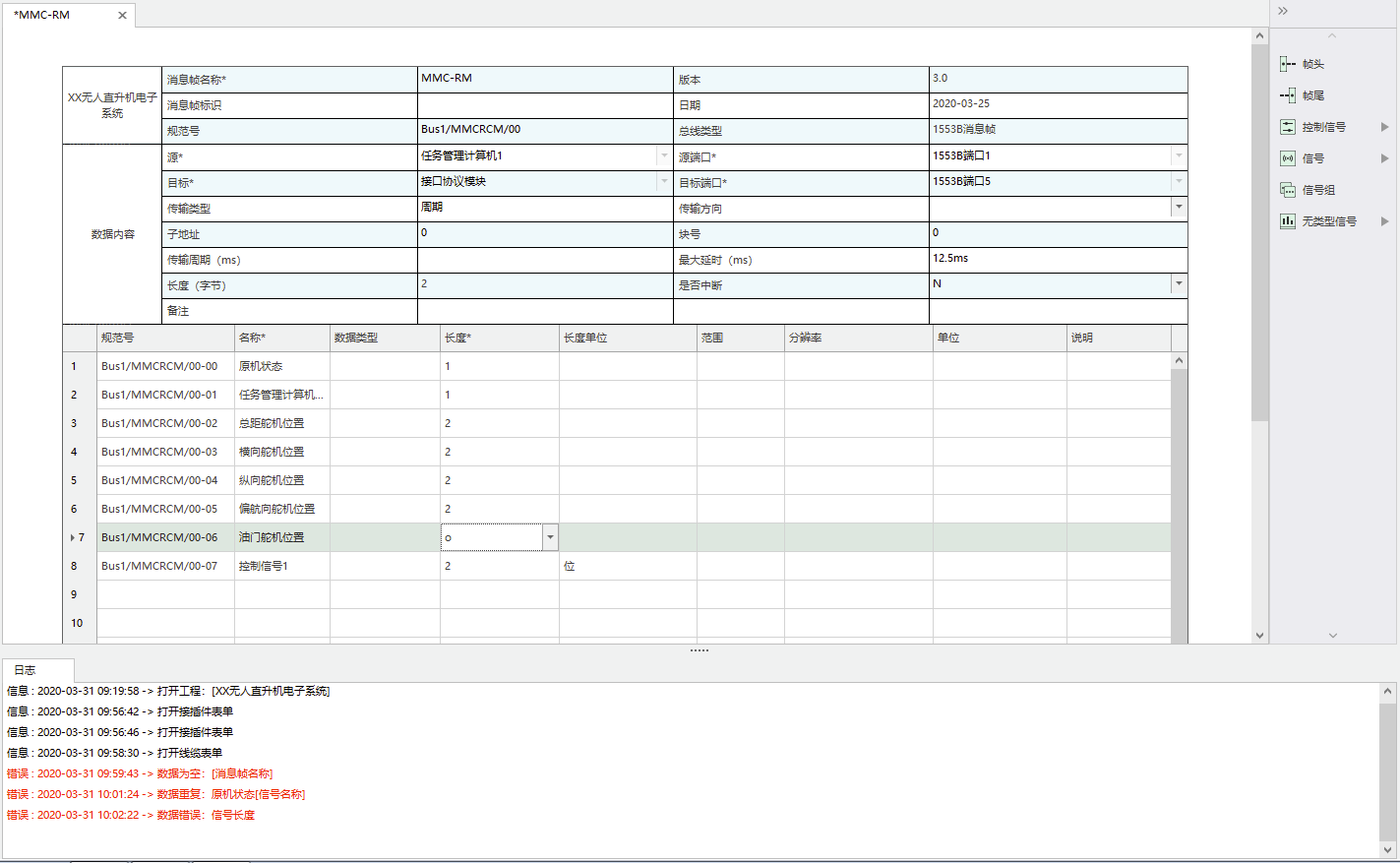Close the MMC-RM tab
Image resolution: width=1400 pixels, height=863 pixels.
tap(122, 16)
